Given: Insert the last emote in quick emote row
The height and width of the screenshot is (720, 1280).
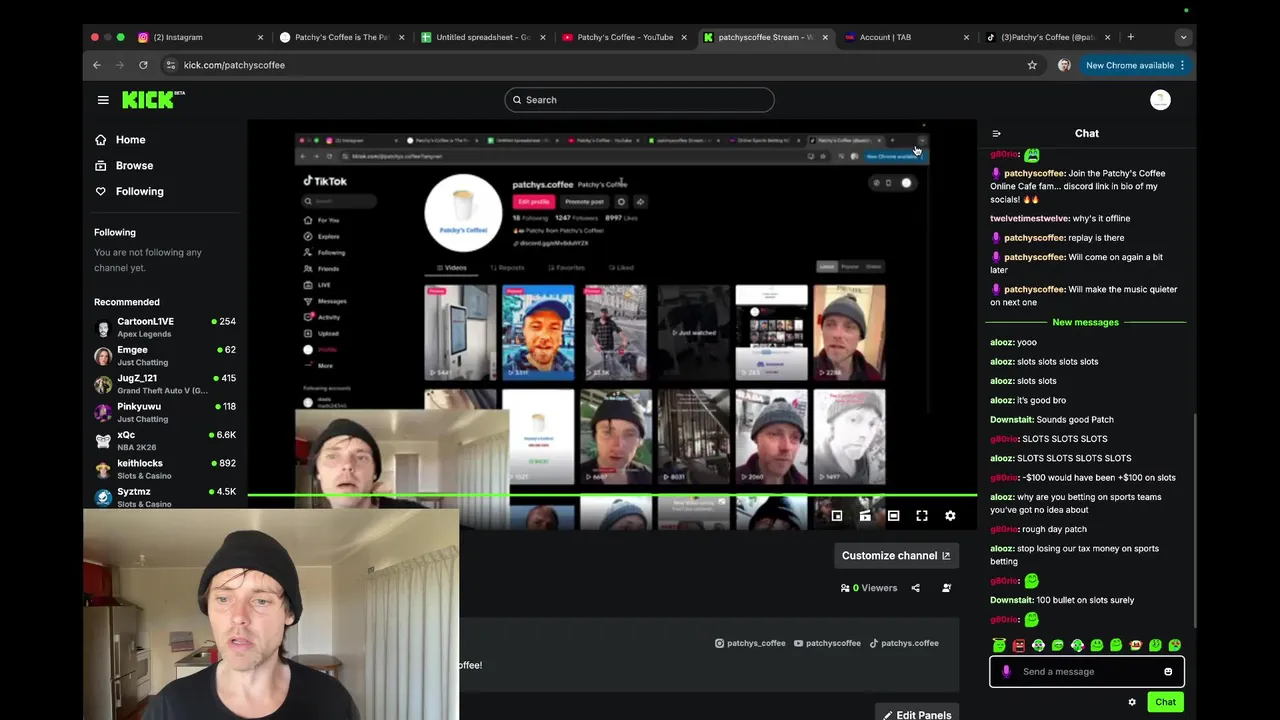Looking at the screenshot, I should (x=1175, y=645).
